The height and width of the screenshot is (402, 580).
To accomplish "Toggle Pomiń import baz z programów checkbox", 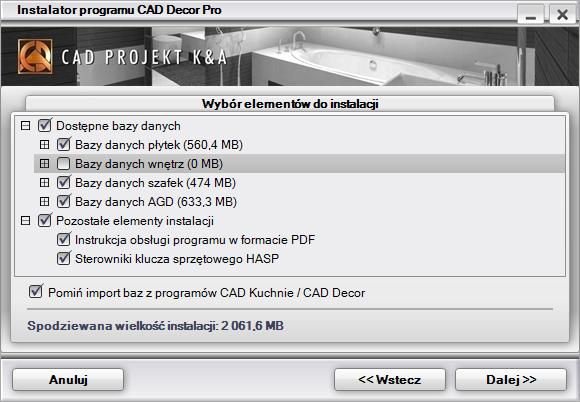I will [x=36, y=292].
